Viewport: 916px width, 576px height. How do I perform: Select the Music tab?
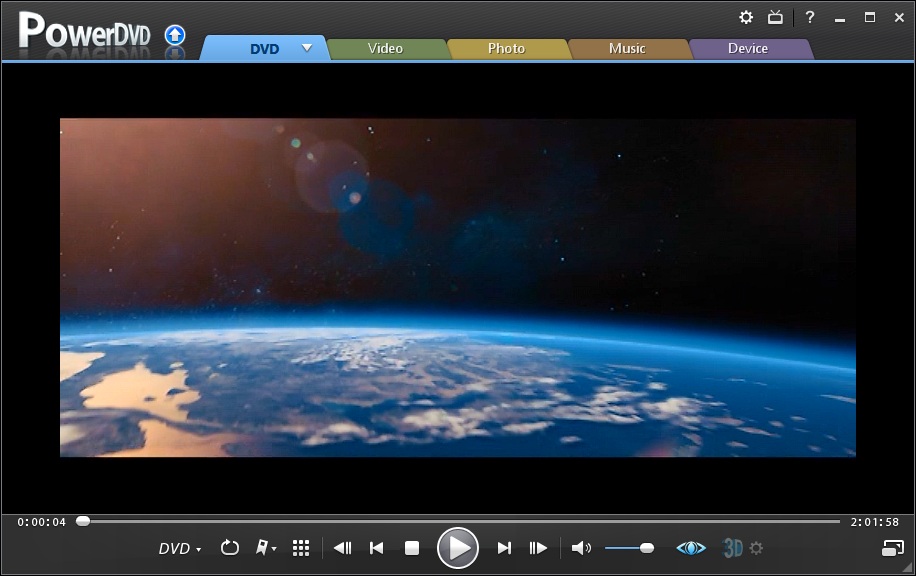point(627,48)
